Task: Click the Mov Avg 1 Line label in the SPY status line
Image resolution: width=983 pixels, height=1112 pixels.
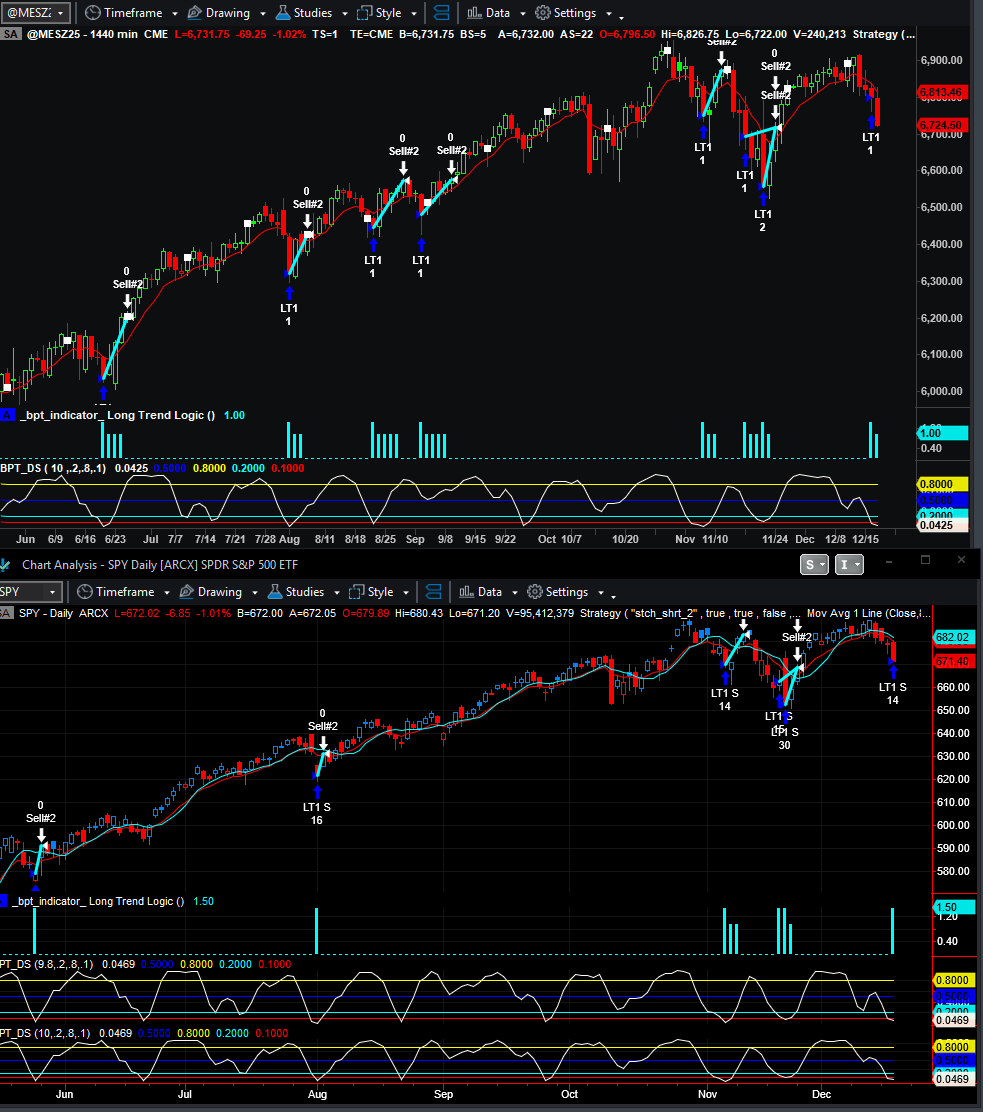Action: (x=868, y=613)
